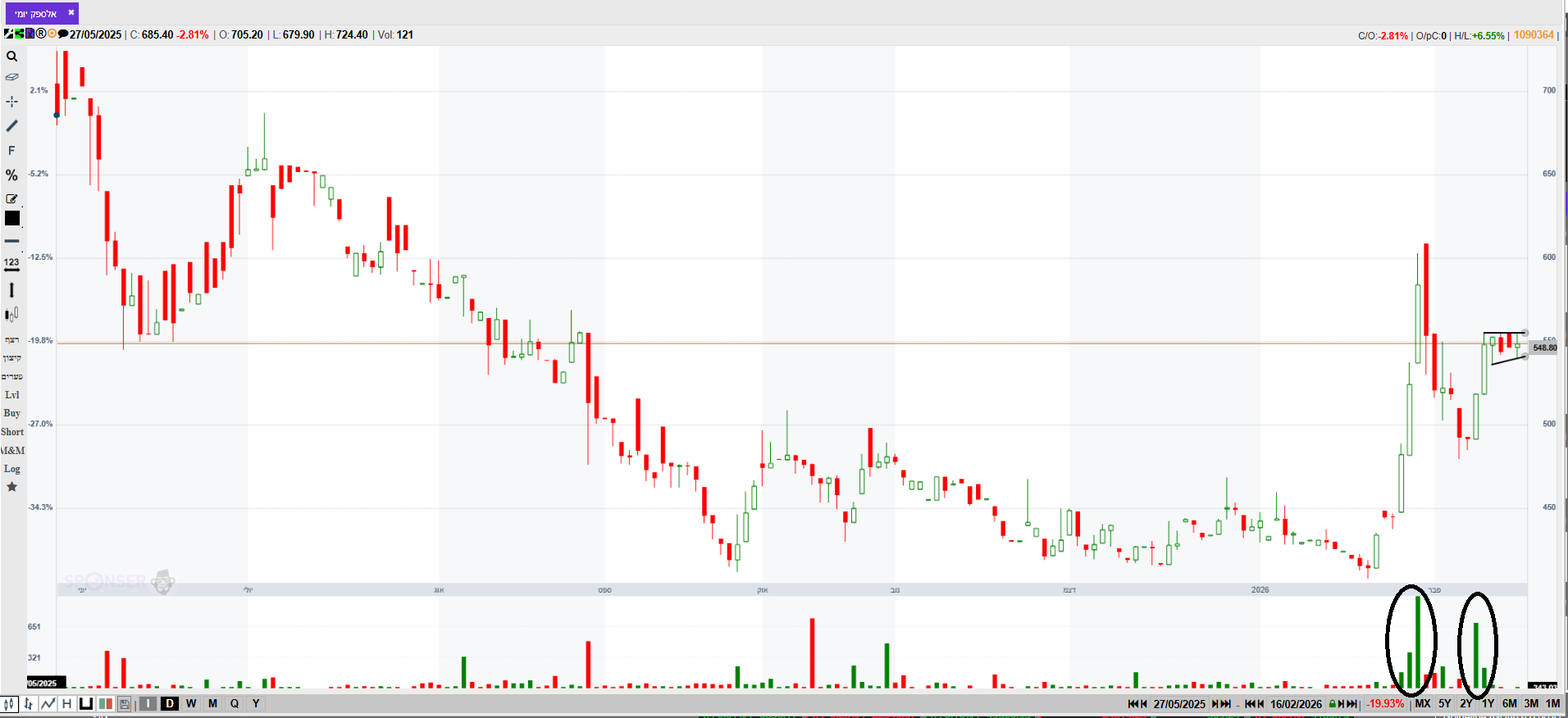Jump end date to the first

1249,704
